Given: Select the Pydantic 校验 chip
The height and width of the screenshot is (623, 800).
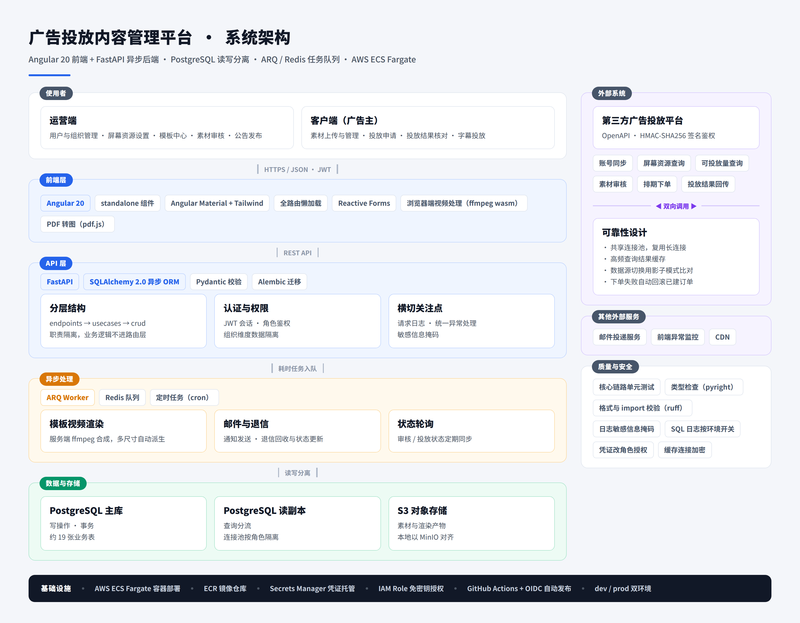Looking at the screenshot, I should 219,282.
